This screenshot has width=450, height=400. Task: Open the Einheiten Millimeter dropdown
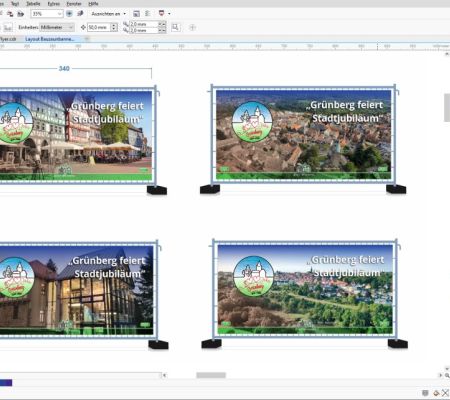(x=57, y=27)
